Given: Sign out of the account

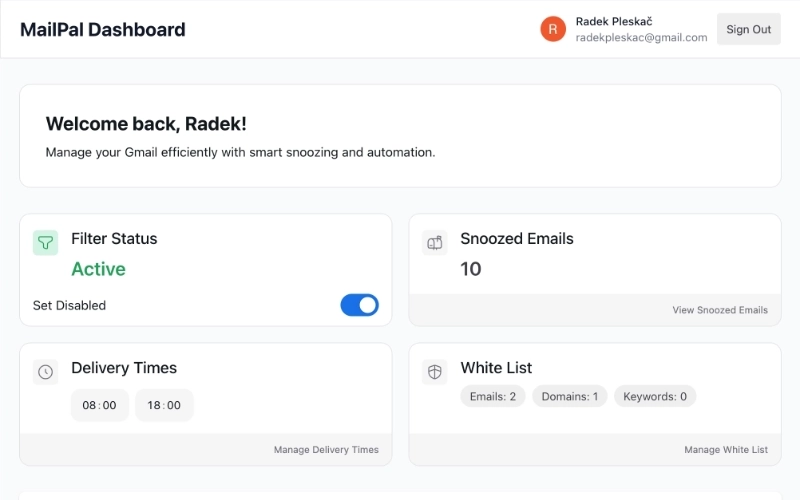Looking at the screenshot, I should tap(748, 29).
